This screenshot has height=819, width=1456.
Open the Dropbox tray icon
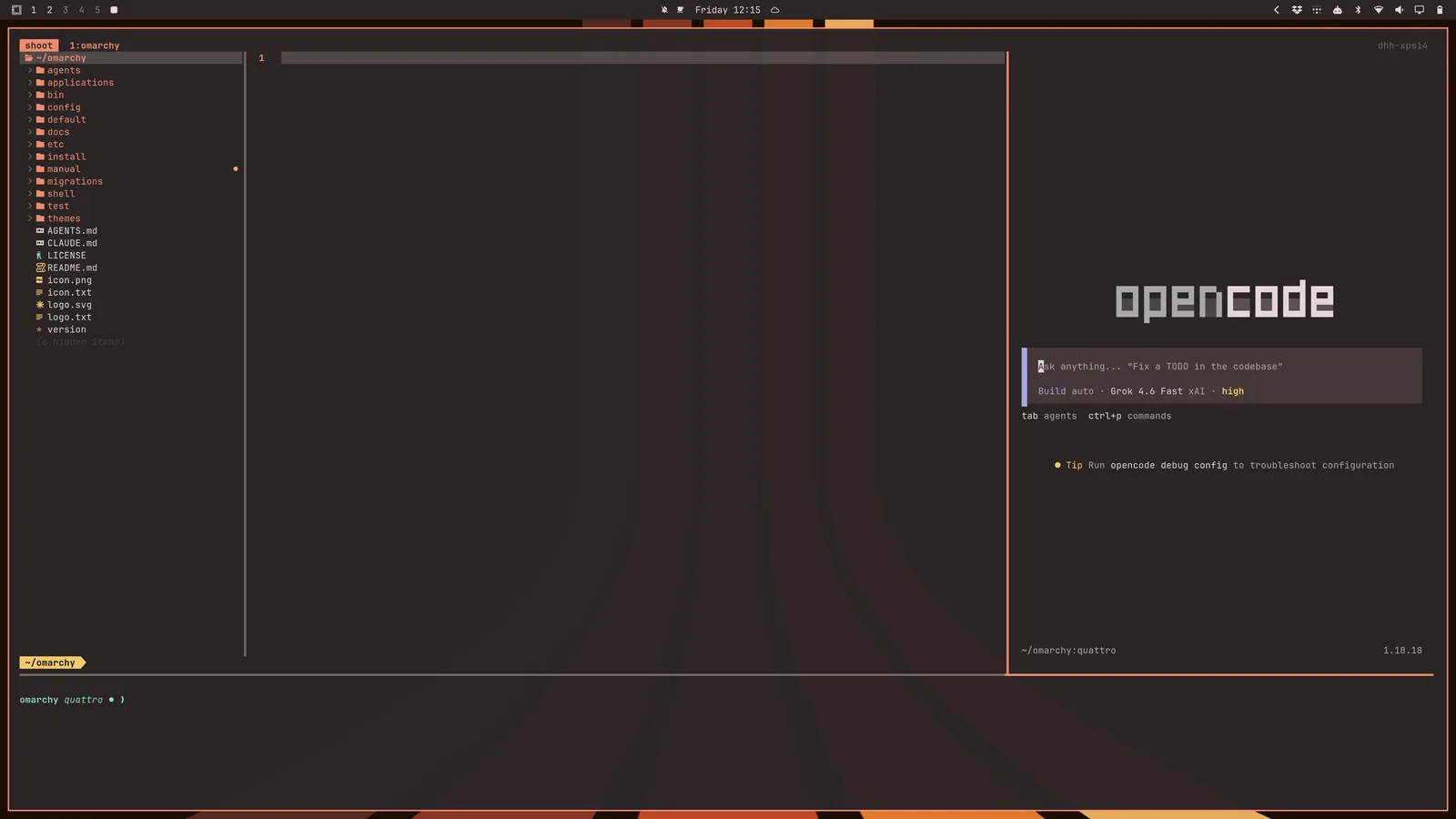(1297, 10)
